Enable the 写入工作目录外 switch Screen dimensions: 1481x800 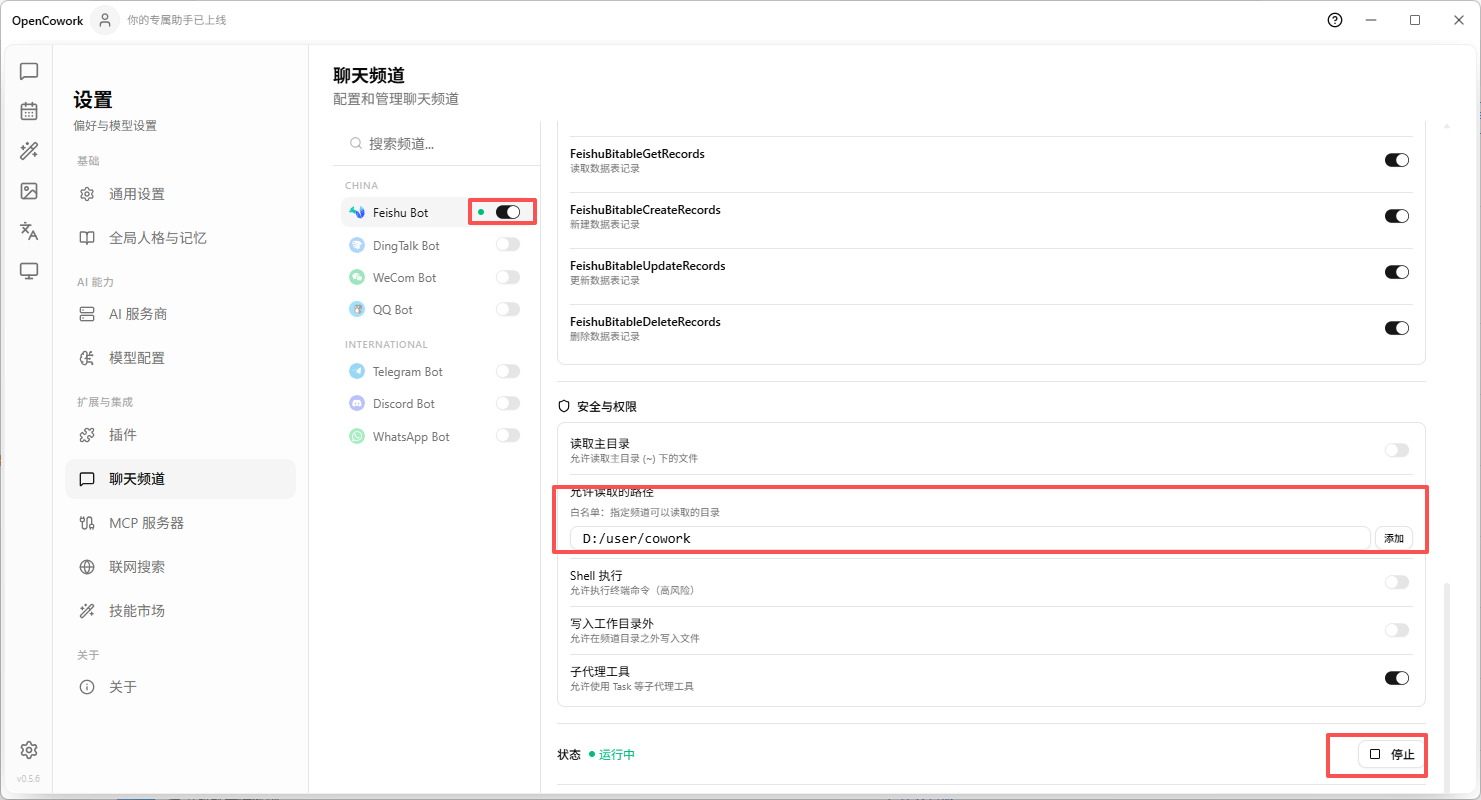[x=1397, y=630]
